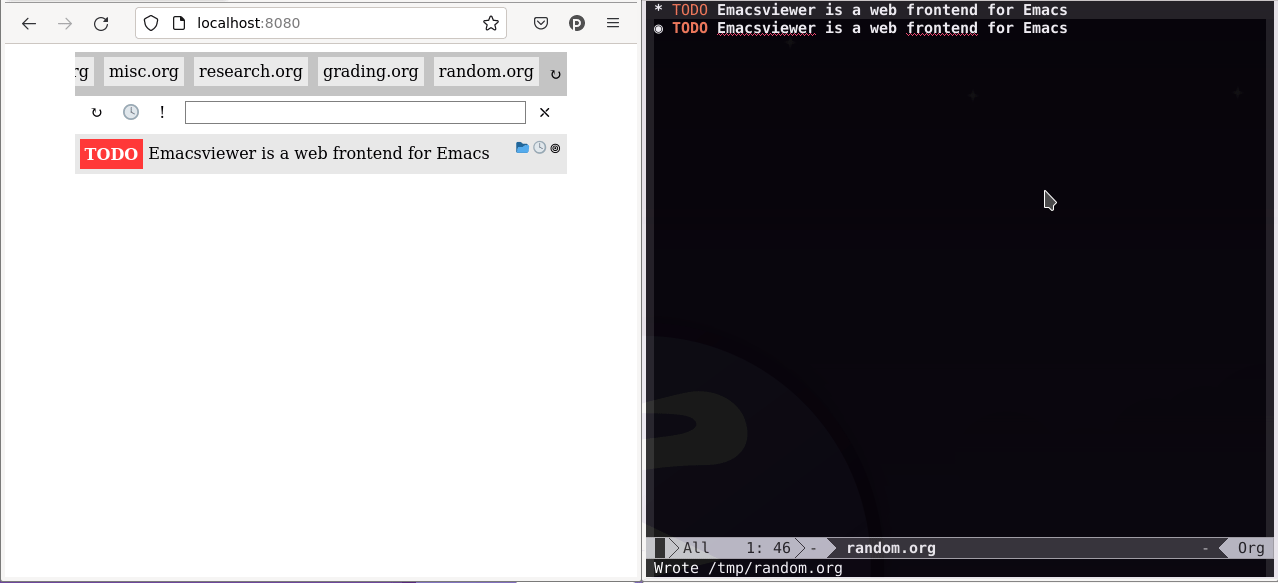This screenshot has width=1278, height=583.
Task: Click the browser forward arrow
Action: click(65, 23)
